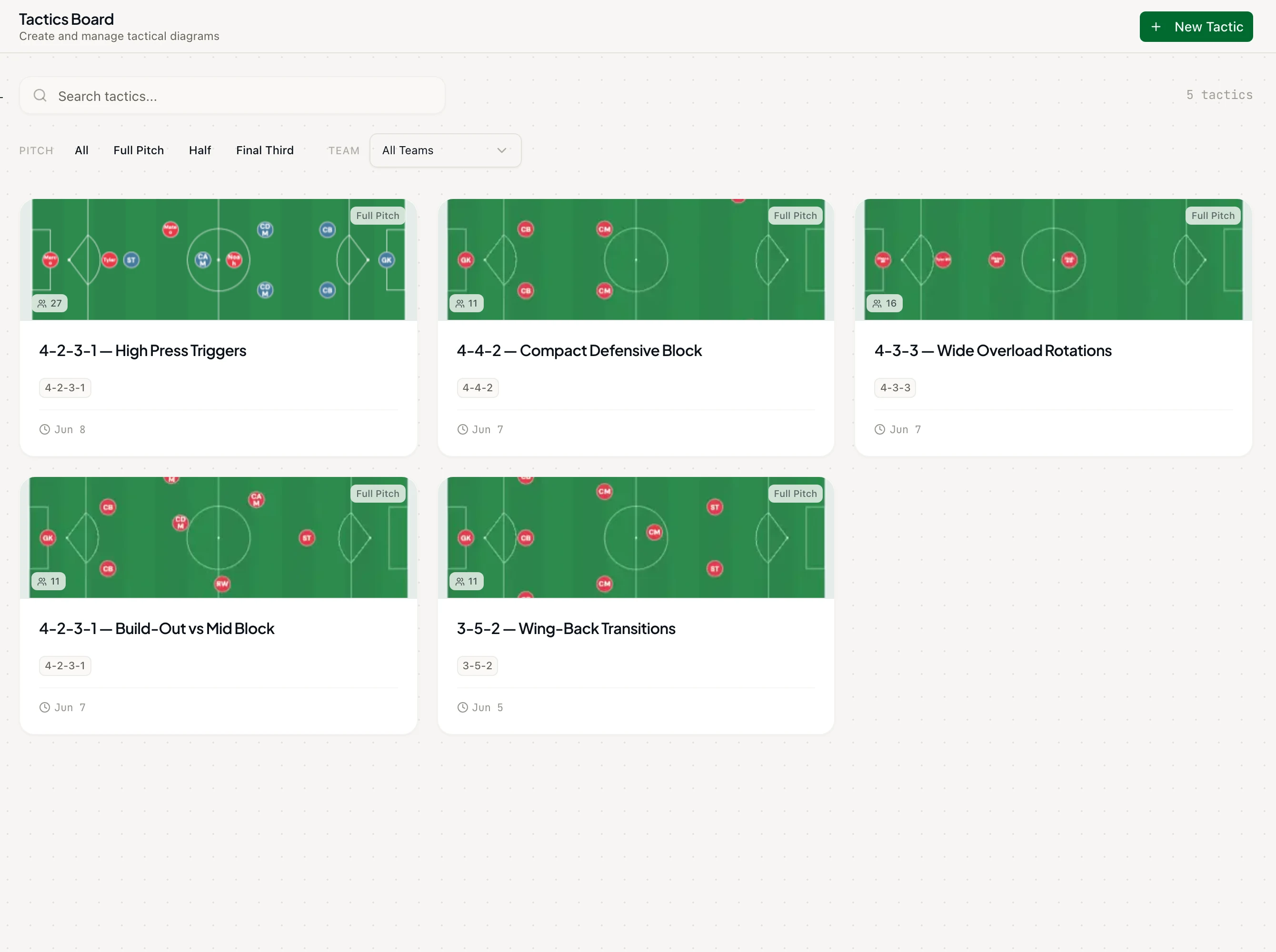Open 4-2-3-1 — Build-Out vs Mid Block title
Viewport: 1276px width, 952px height.
point(156,628)
